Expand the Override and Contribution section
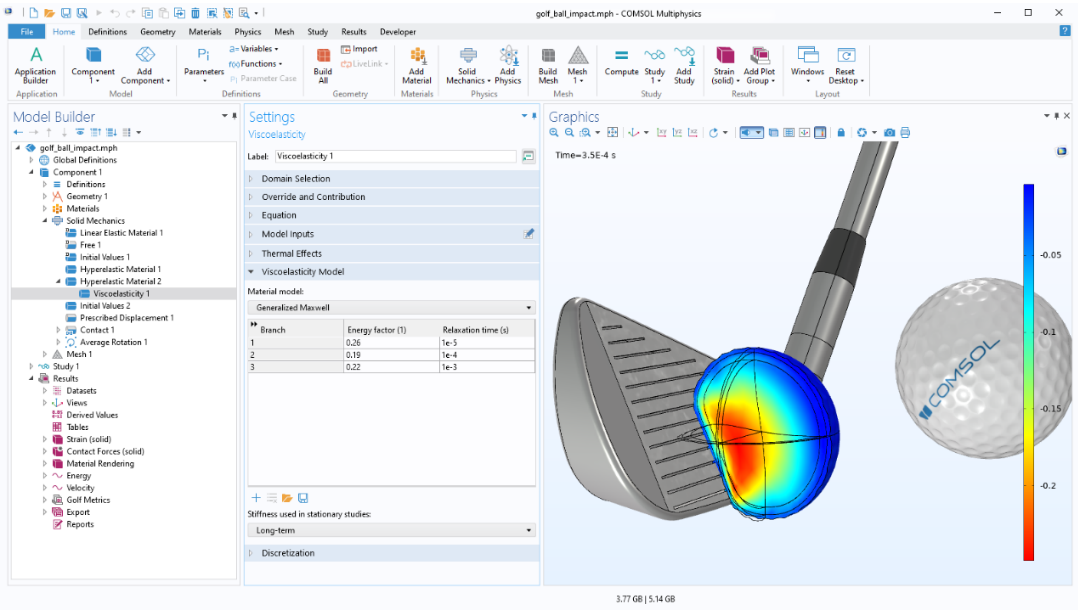 tap(392, 197)
